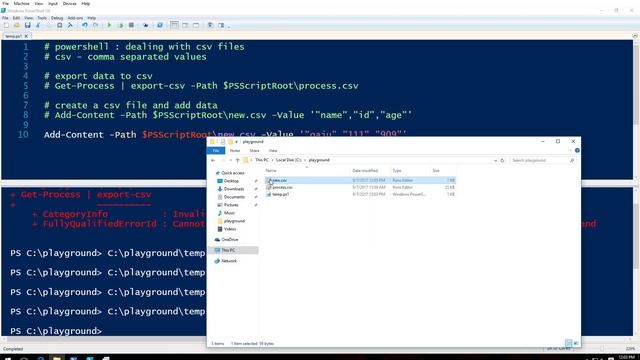The height and width of the screenshot is (360, 640).
Task: Sort by the Name column header
Action: coord(271,171)
